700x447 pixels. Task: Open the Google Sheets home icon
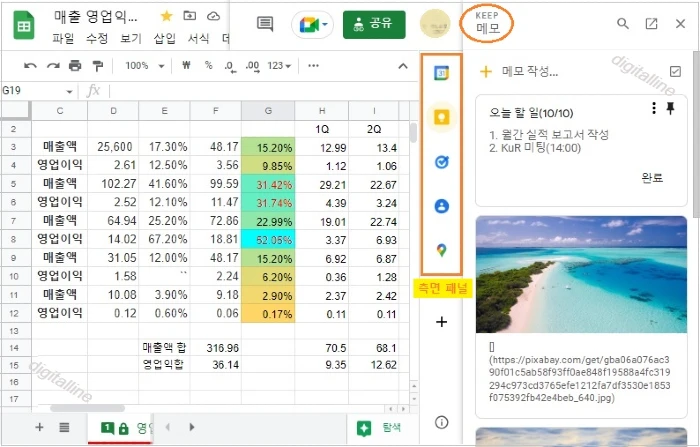(24, 25)
